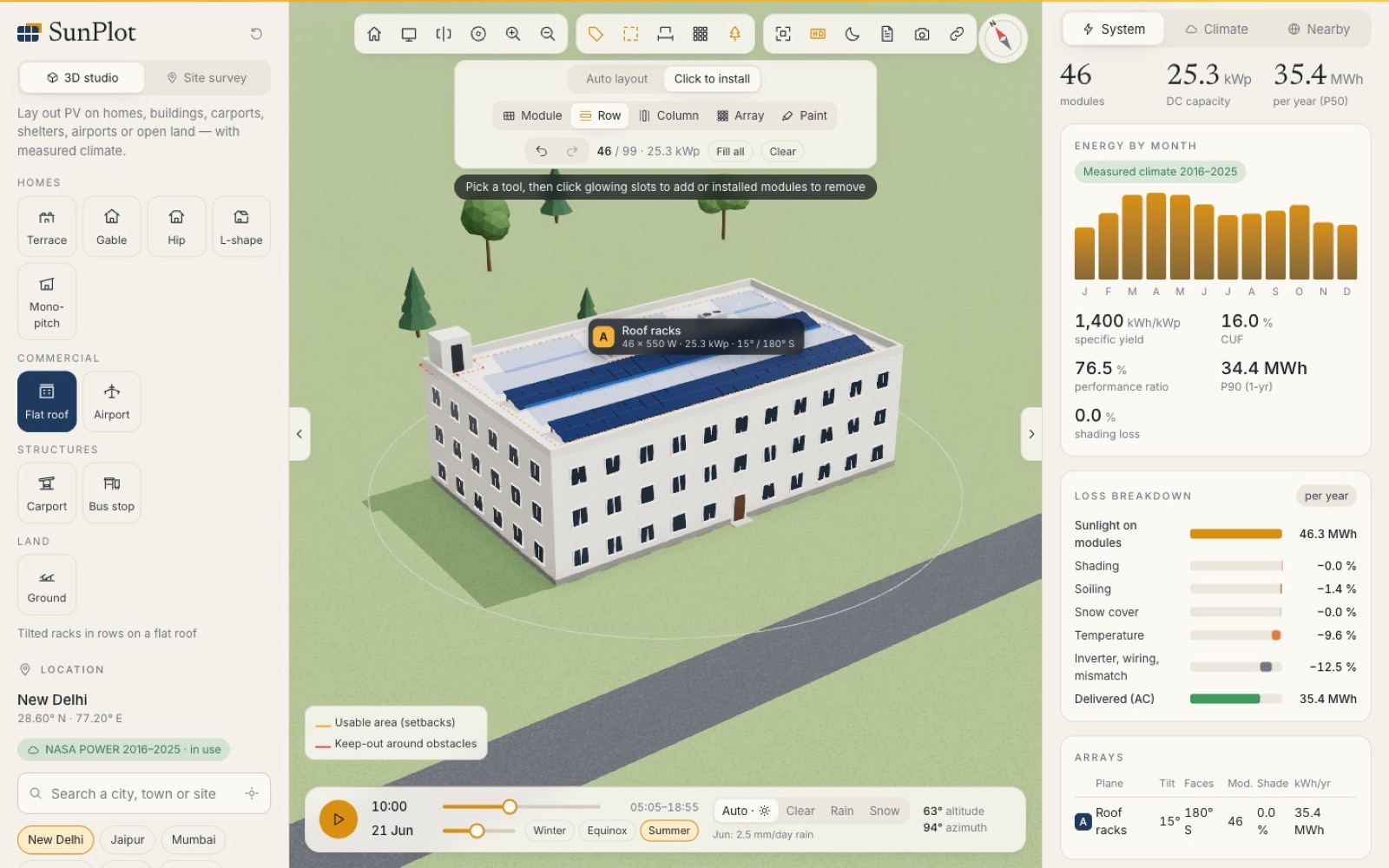Select the Auto layout mode
Screen dimensions: 1389x868
tap(616, 79)
